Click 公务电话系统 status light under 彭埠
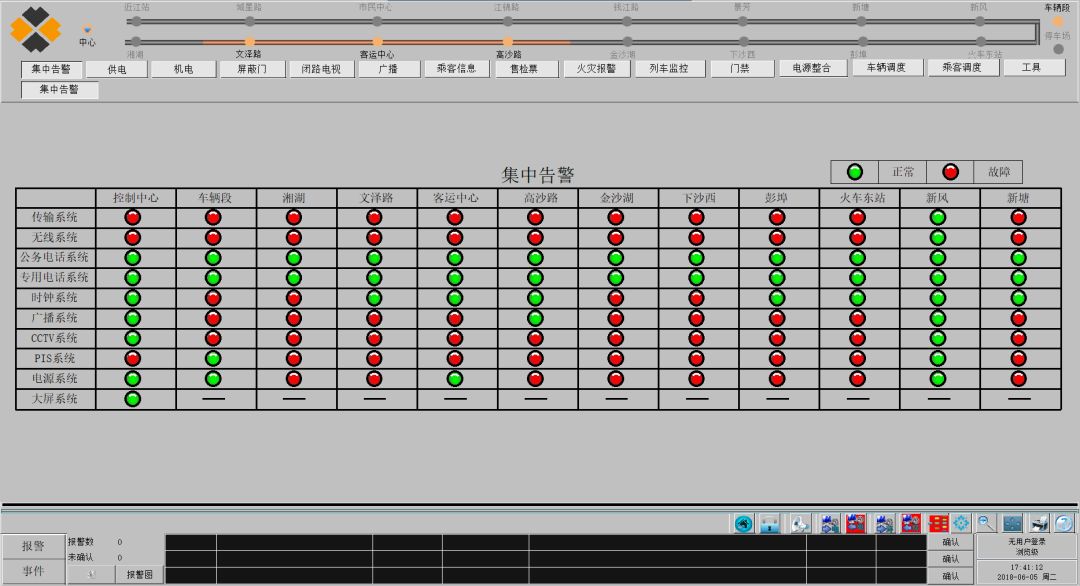The image size is (1080, 586). pos(777,258)
